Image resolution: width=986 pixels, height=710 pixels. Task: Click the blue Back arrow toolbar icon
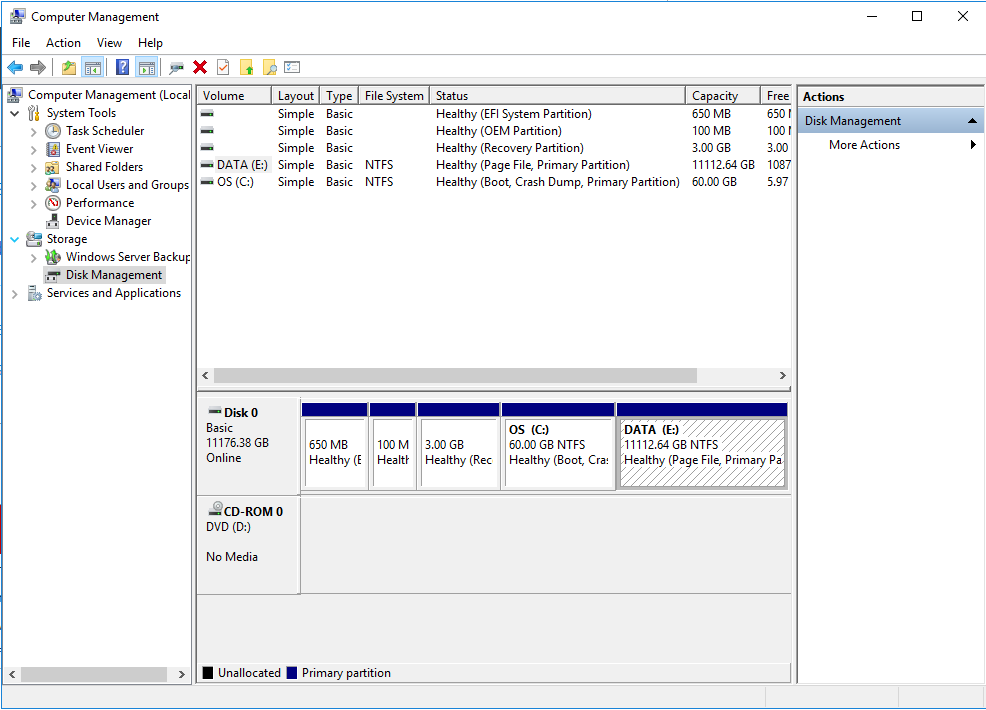[15, 67]
